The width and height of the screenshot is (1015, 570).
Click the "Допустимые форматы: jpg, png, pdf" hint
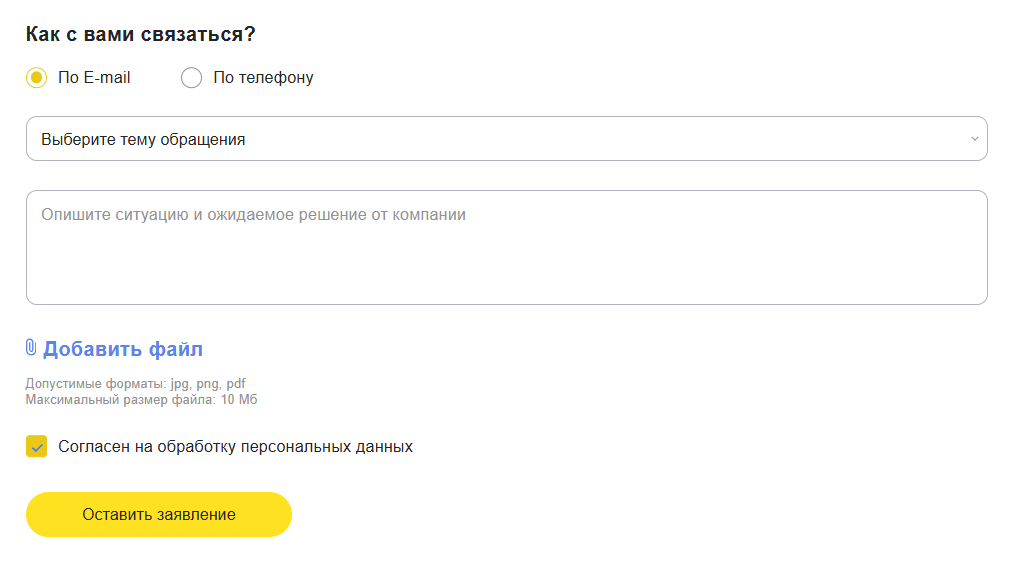point(135,384)
